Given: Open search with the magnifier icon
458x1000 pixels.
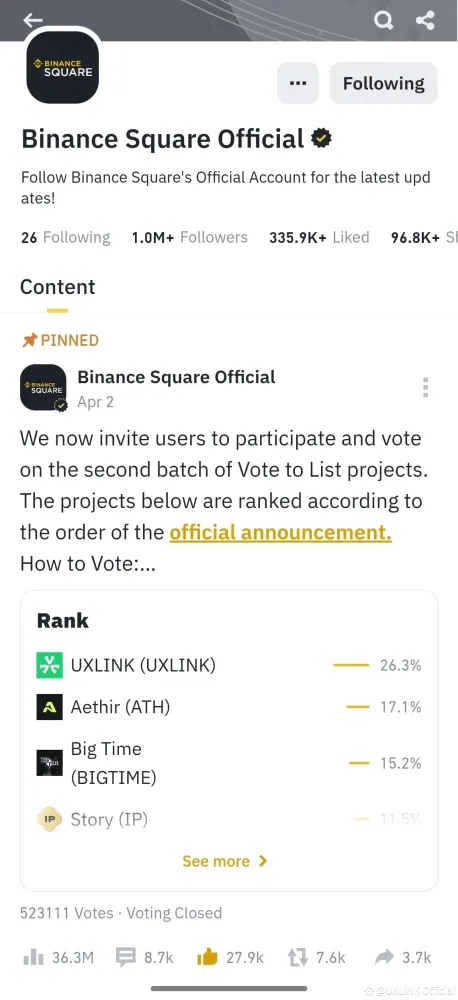Looking at the screenshot, I should click(x=383, y=20).
